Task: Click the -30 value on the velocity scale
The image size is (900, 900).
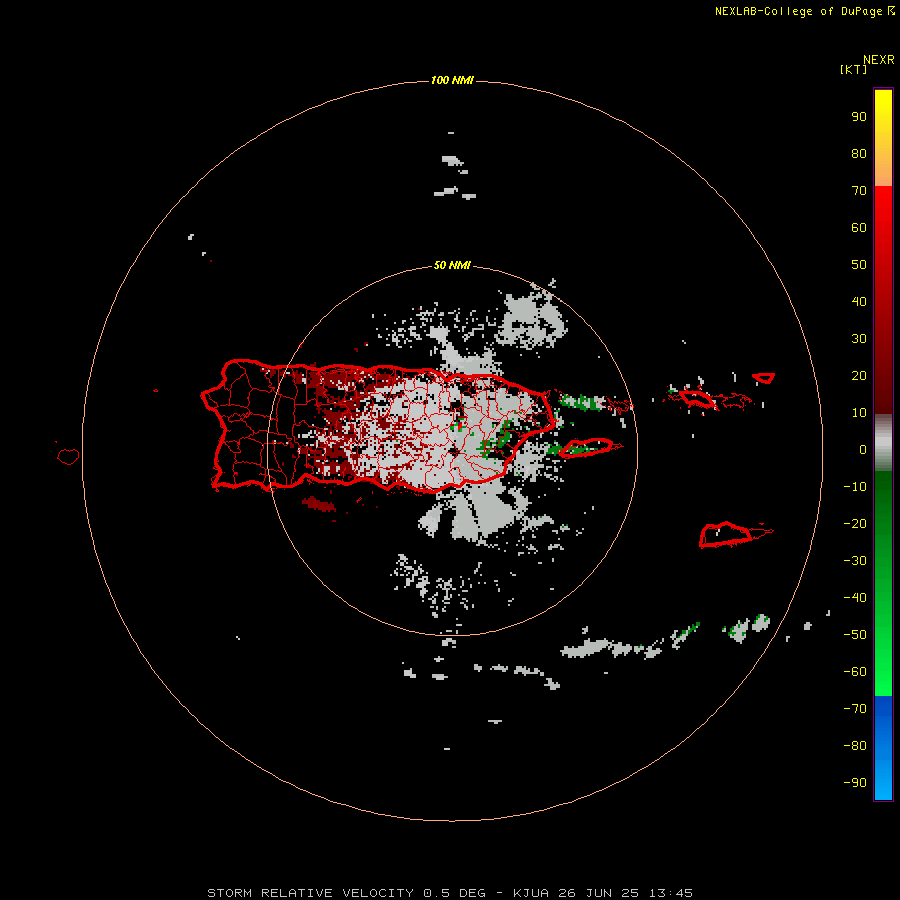Action: [855, 560]
